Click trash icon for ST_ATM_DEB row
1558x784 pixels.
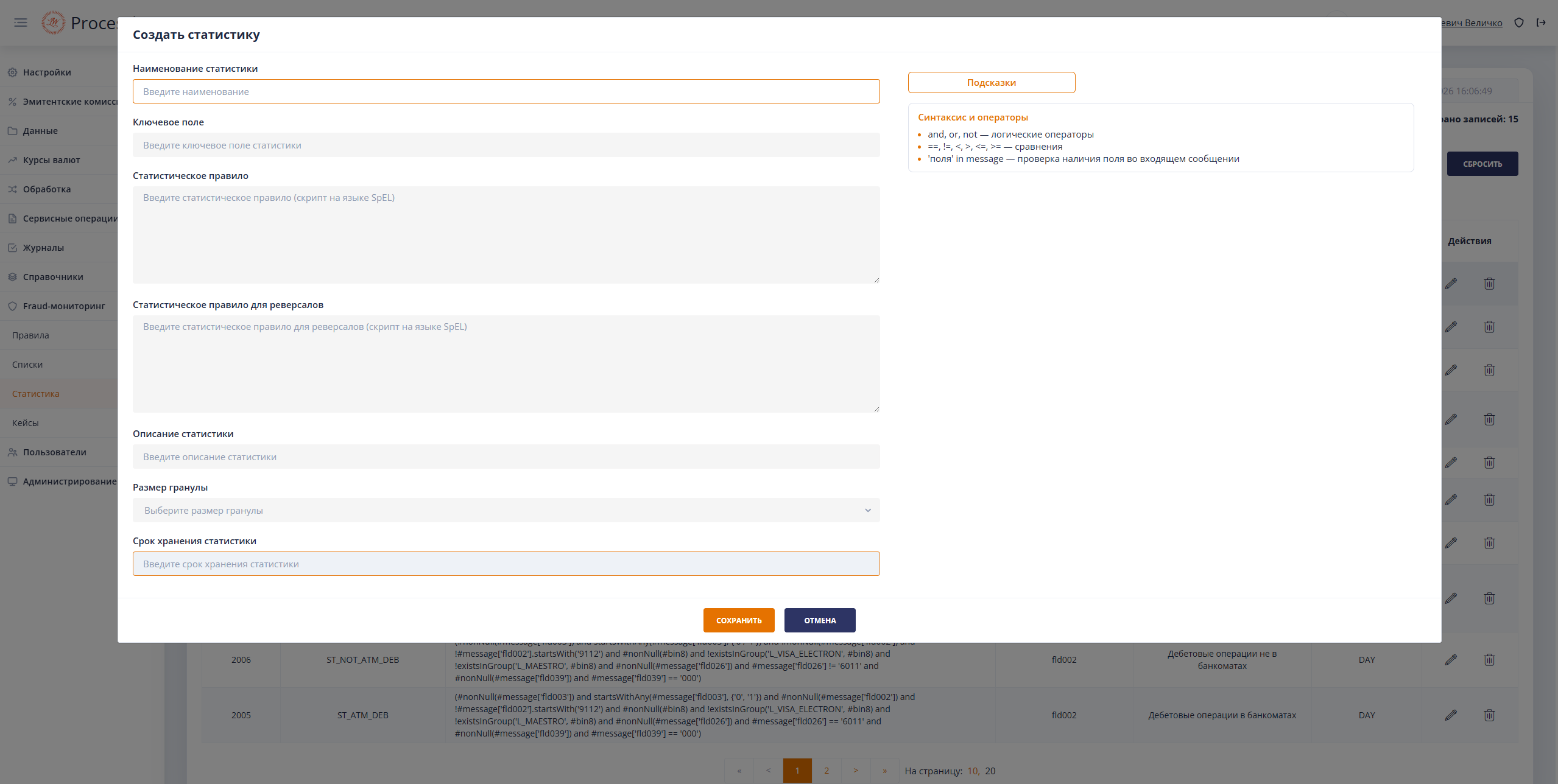point(1489,715)
